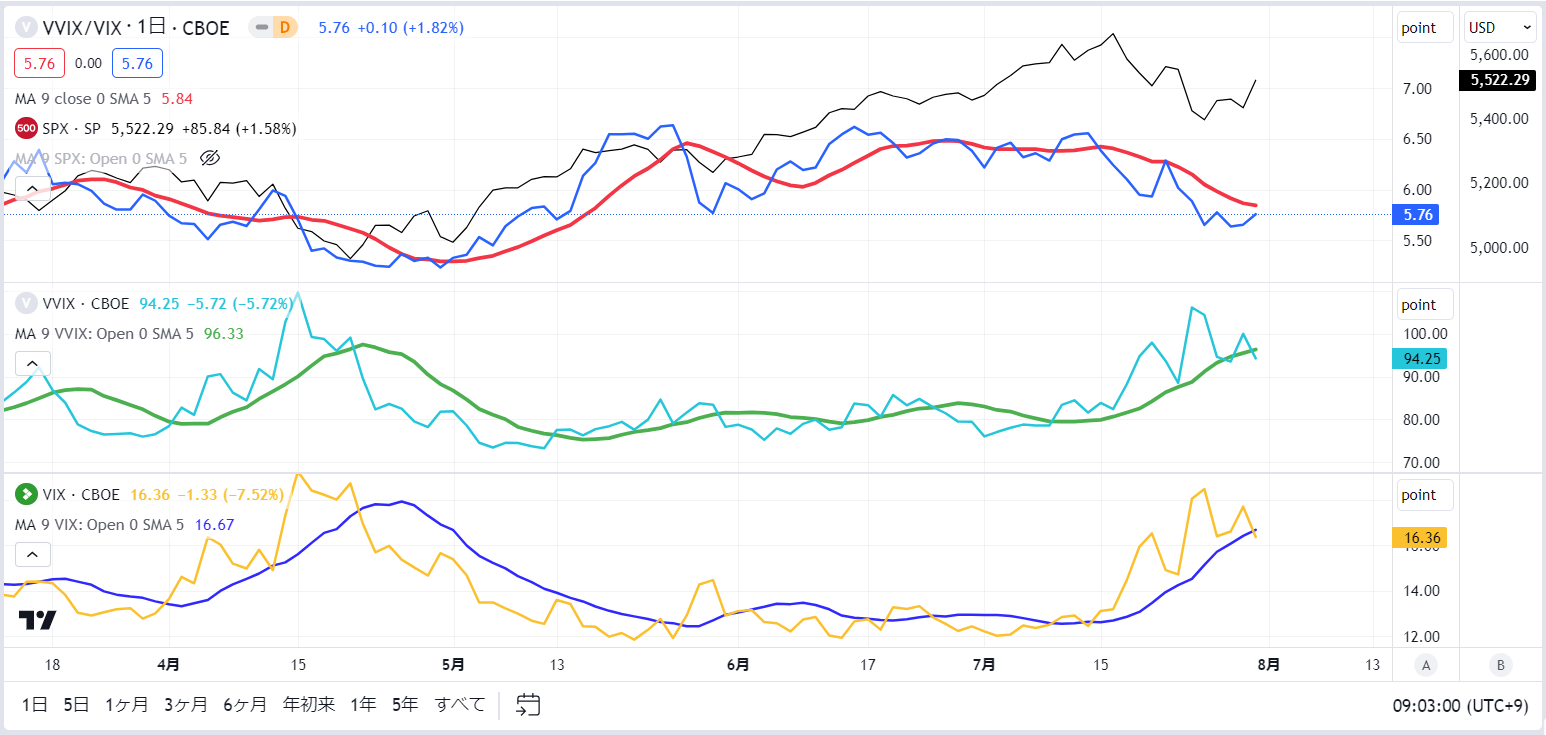Collapse the top pane legend chevron
Image resolution: width=1546 pixels, height=735 pixels.
click(32, 188)
